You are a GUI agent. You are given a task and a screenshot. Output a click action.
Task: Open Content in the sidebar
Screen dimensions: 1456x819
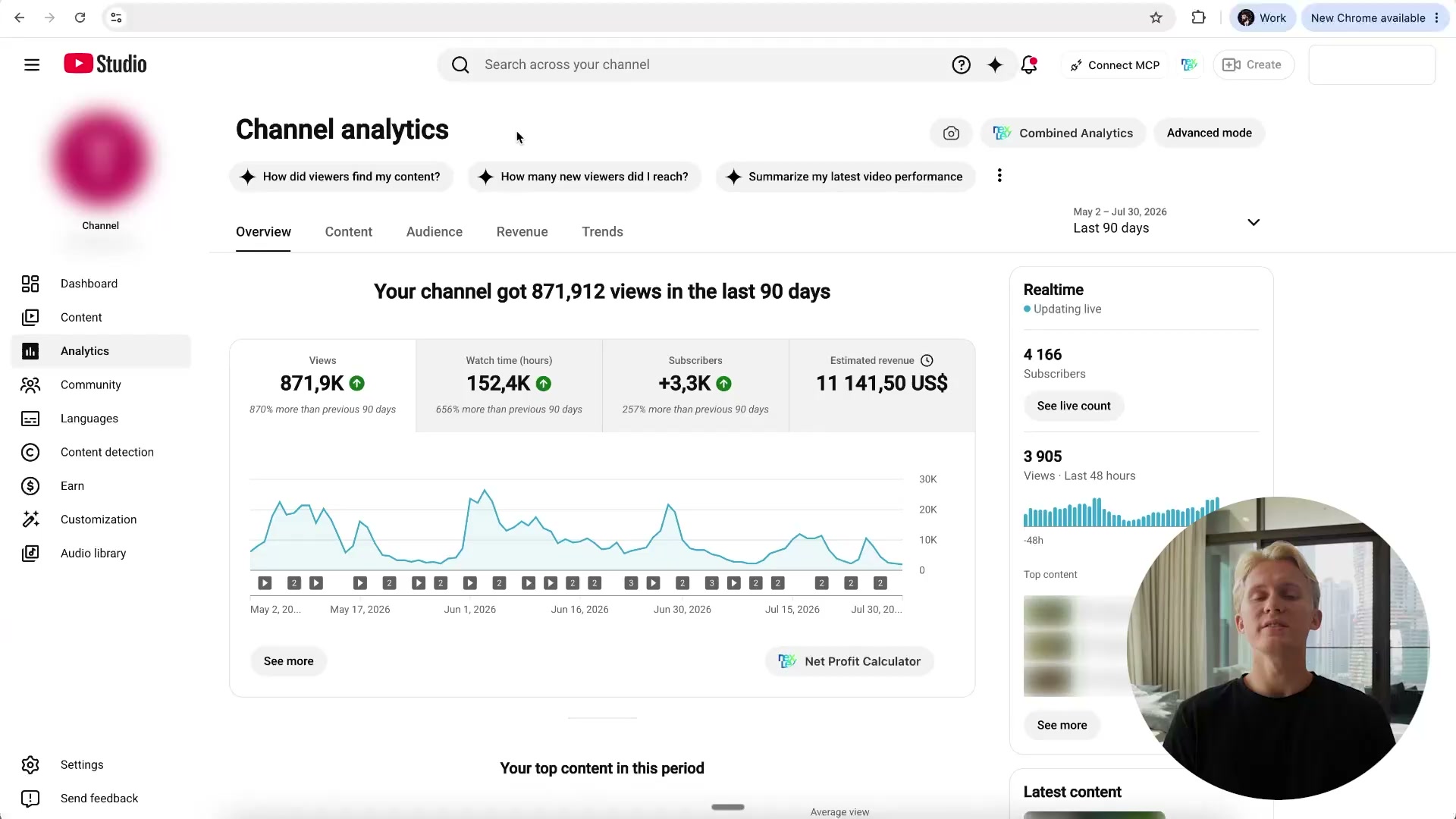[102, 318]
